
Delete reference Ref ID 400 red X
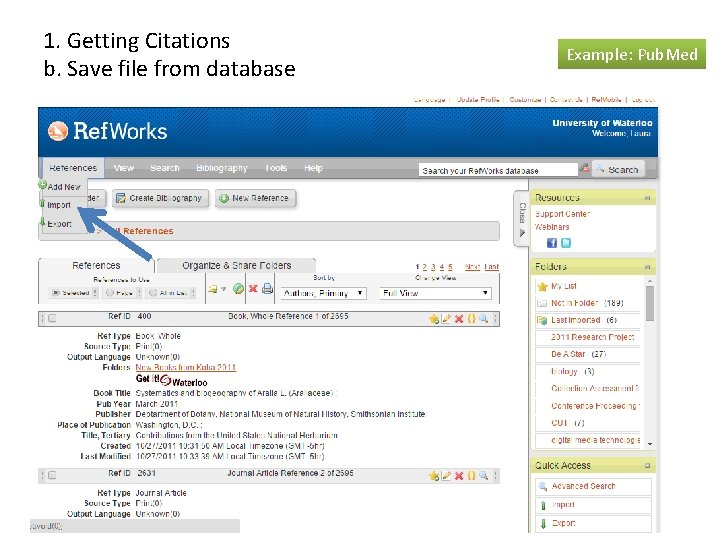coord(459,319)
